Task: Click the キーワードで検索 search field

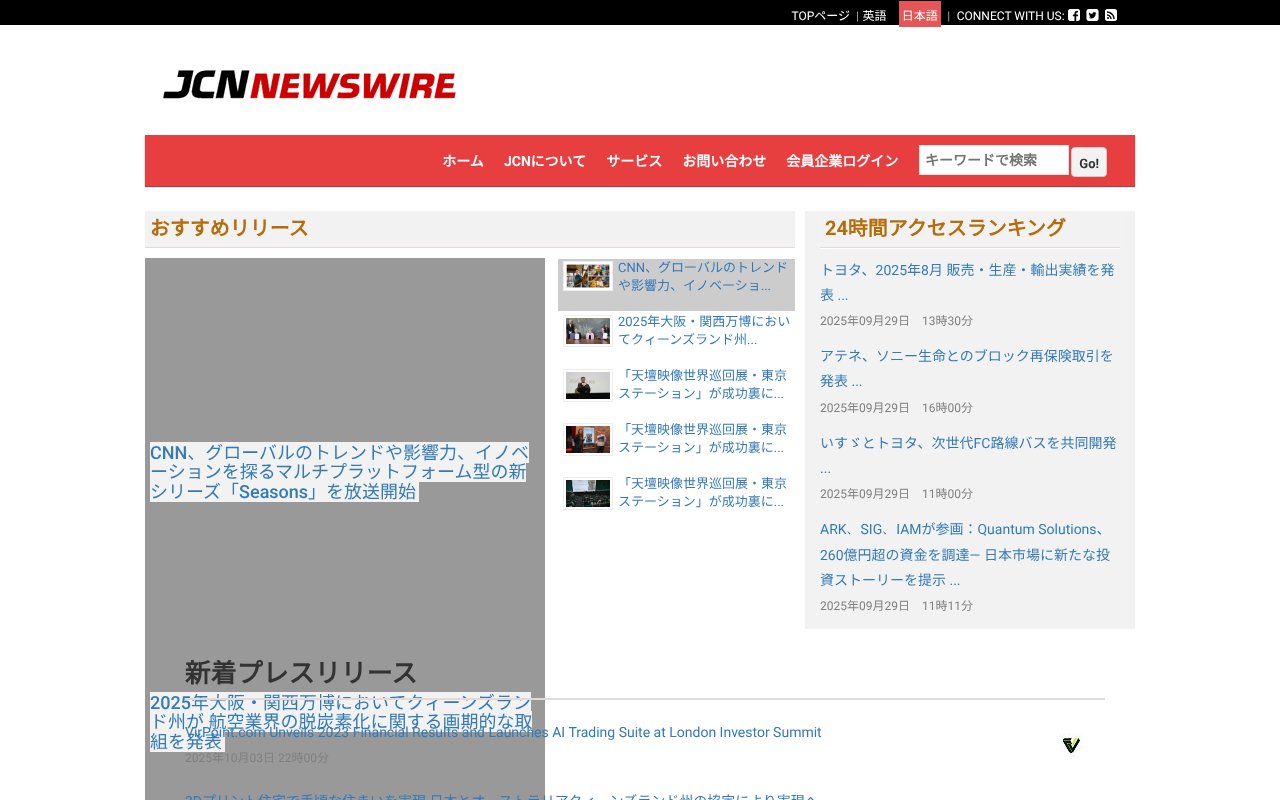Action: [x=993, y=160]
